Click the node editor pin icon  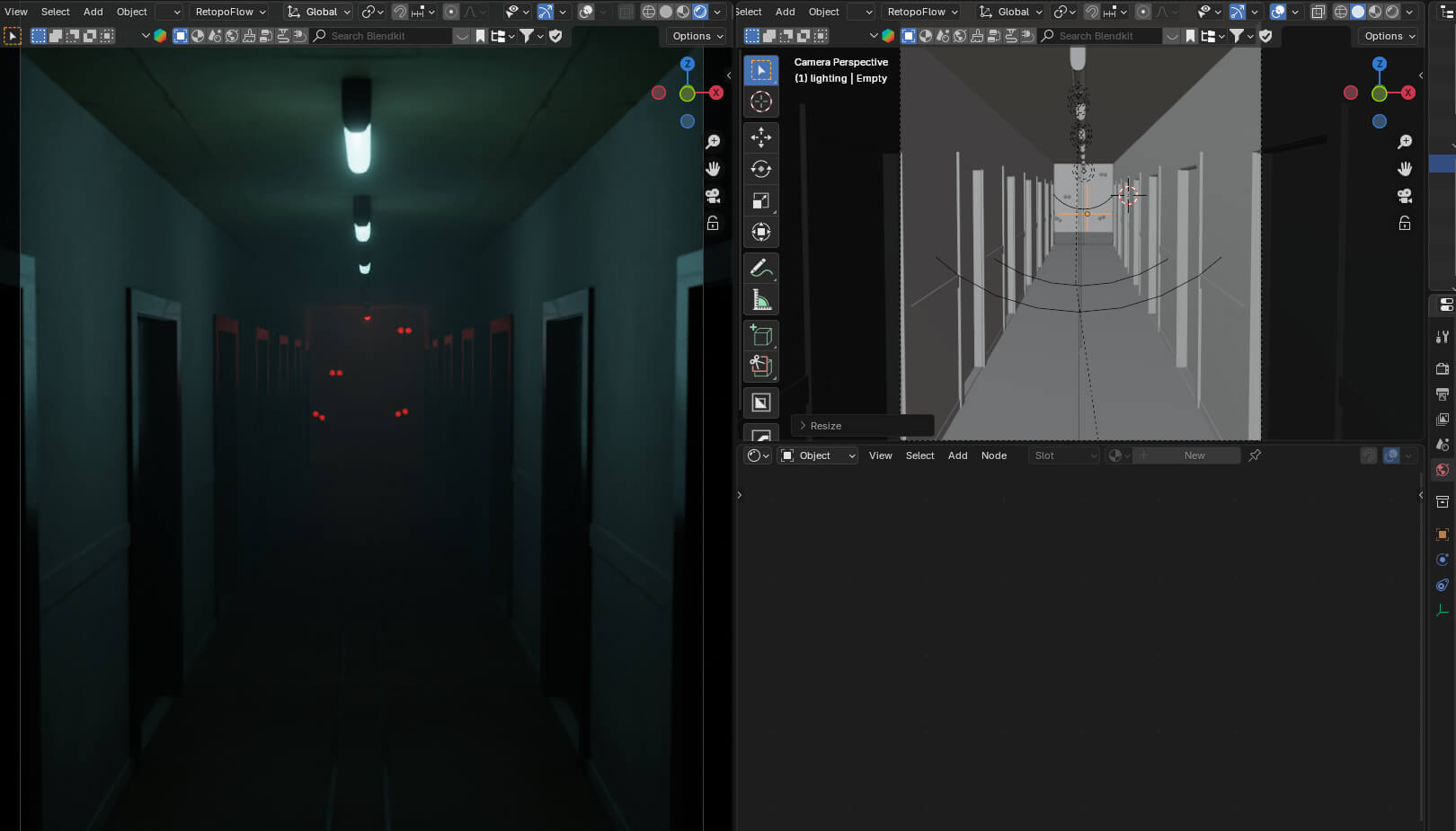(x=1255, y=455)
